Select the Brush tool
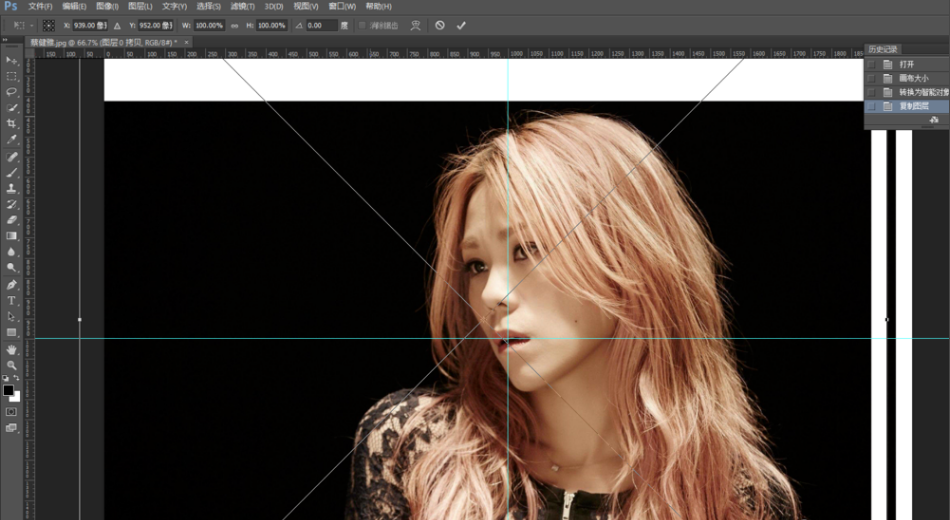 [x=12, y=173]
